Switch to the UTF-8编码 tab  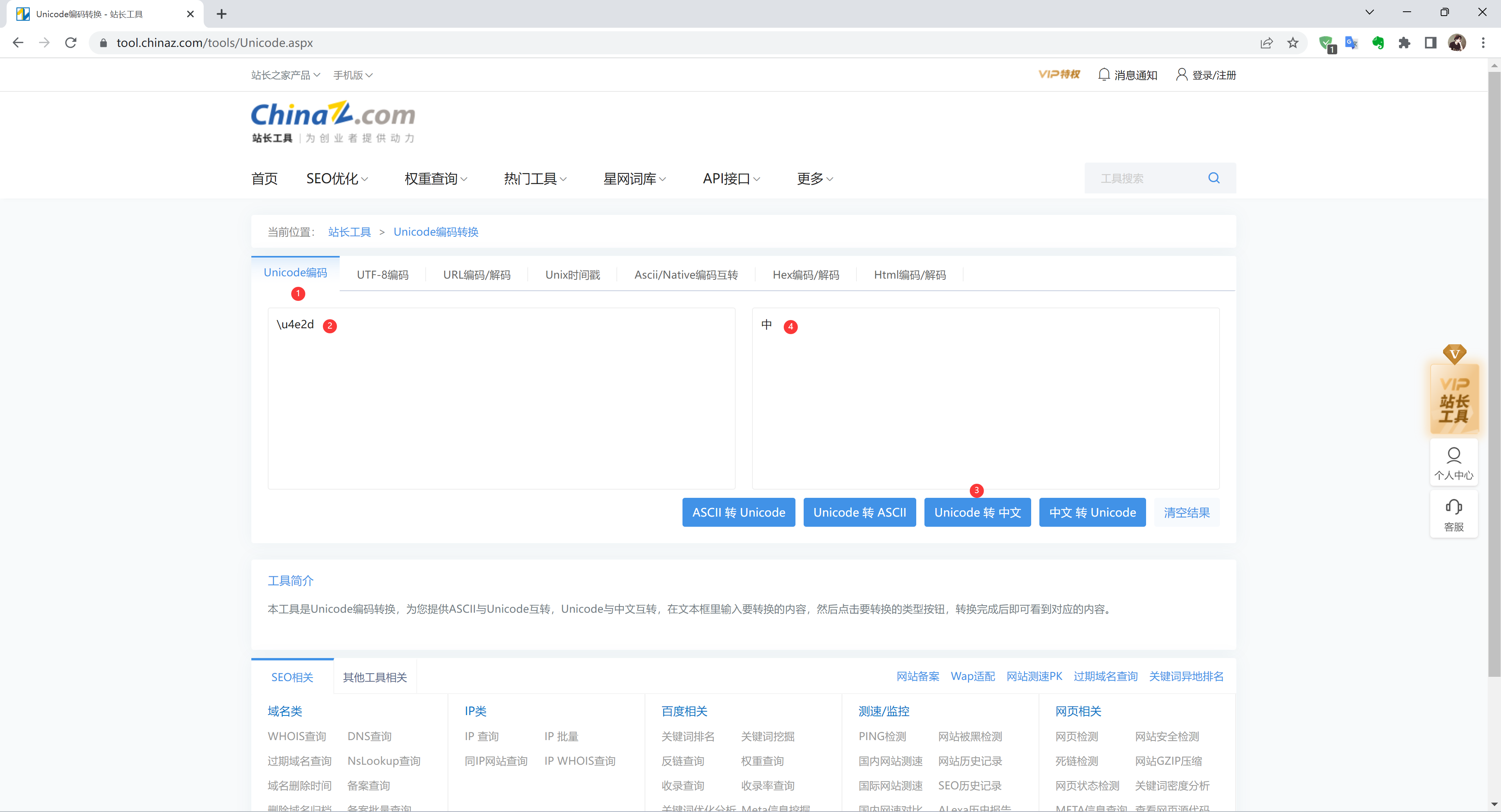pyautogui.click(x=383, y=274)
